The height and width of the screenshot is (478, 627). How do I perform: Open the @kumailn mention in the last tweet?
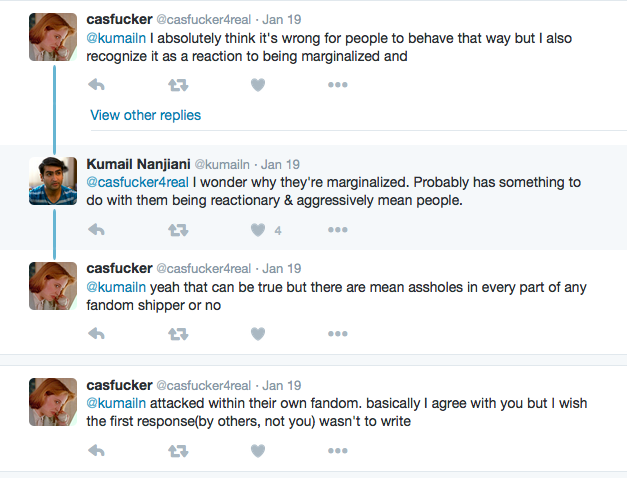pos(116,403)
